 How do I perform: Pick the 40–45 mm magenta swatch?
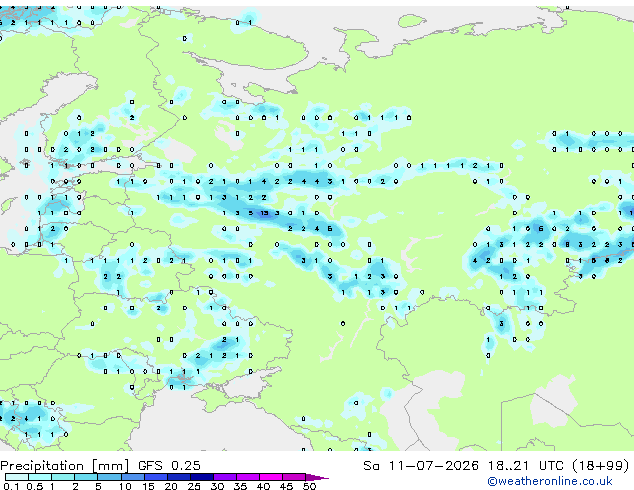(271, 477)
